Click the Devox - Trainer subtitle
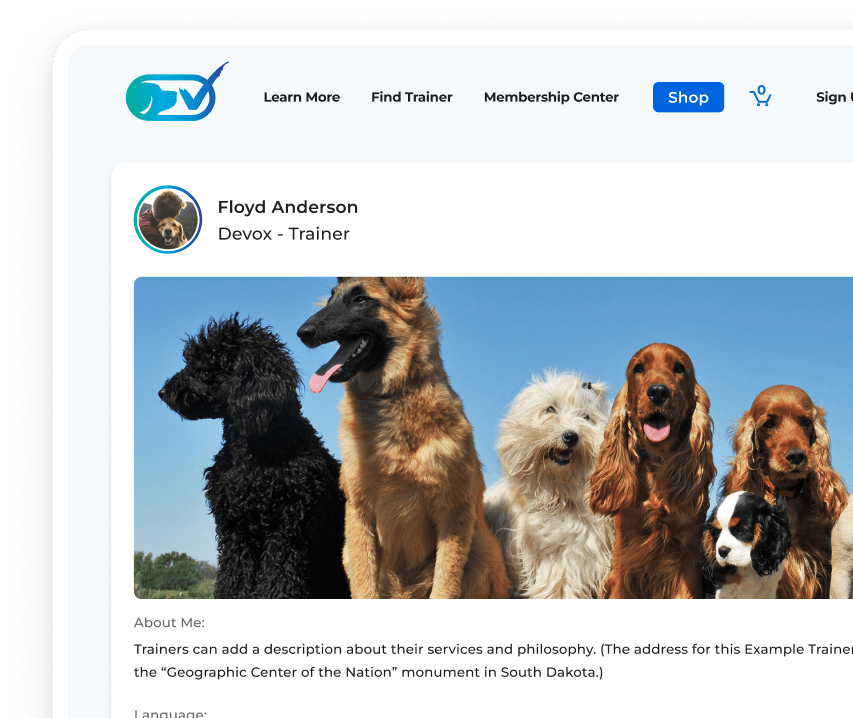 pos(283,234)
